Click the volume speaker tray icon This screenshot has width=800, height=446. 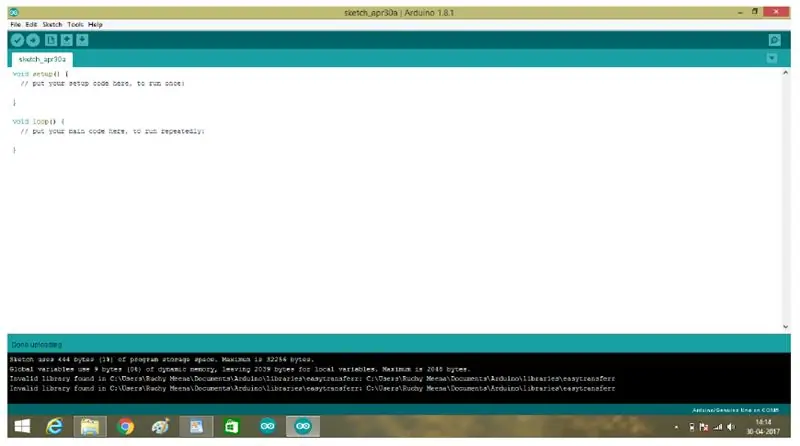tap(731, 427)
